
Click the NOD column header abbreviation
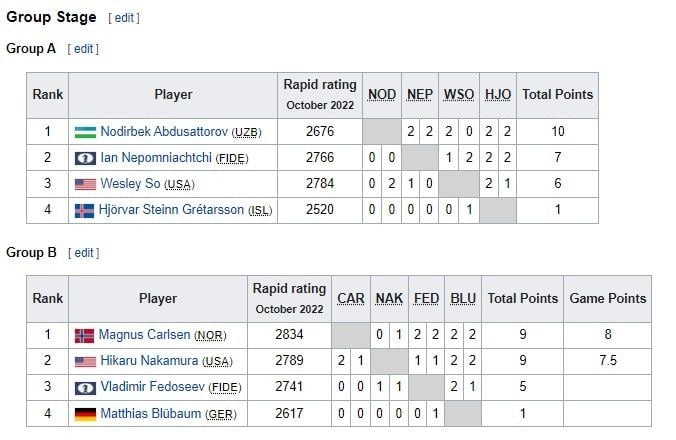pyautogui.click(x=382, y=95)
